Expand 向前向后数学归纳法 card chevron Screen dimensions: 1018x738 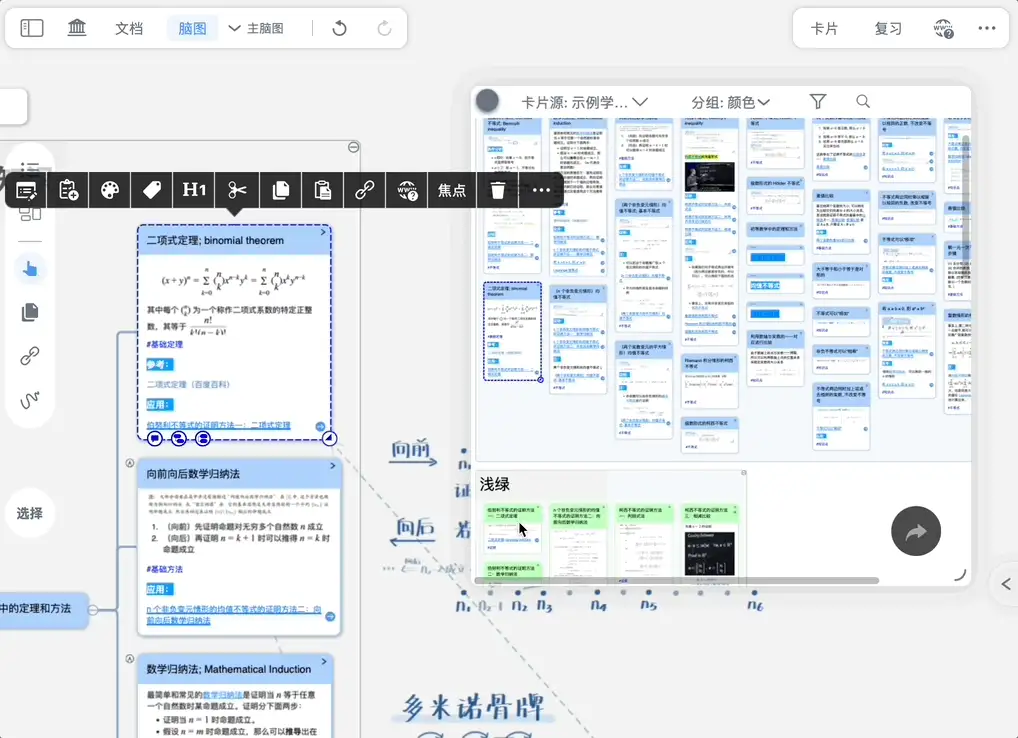click(332, 466)
